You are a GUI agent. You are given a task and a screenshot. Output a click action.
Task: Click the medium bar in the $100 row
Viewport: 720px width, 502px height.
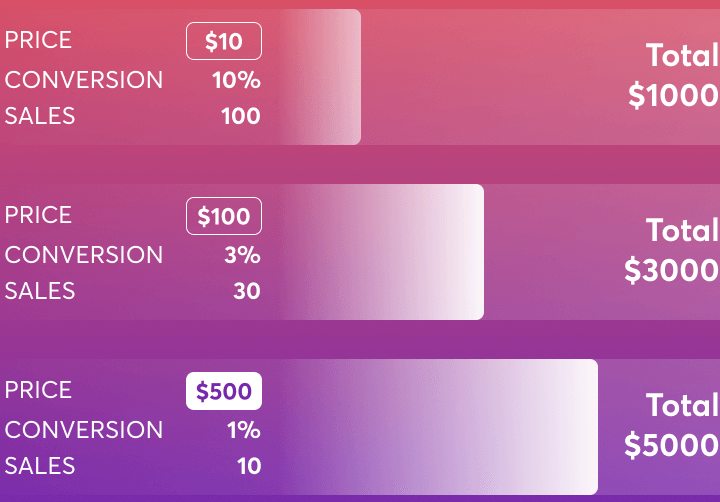click(x=400, y=252)
